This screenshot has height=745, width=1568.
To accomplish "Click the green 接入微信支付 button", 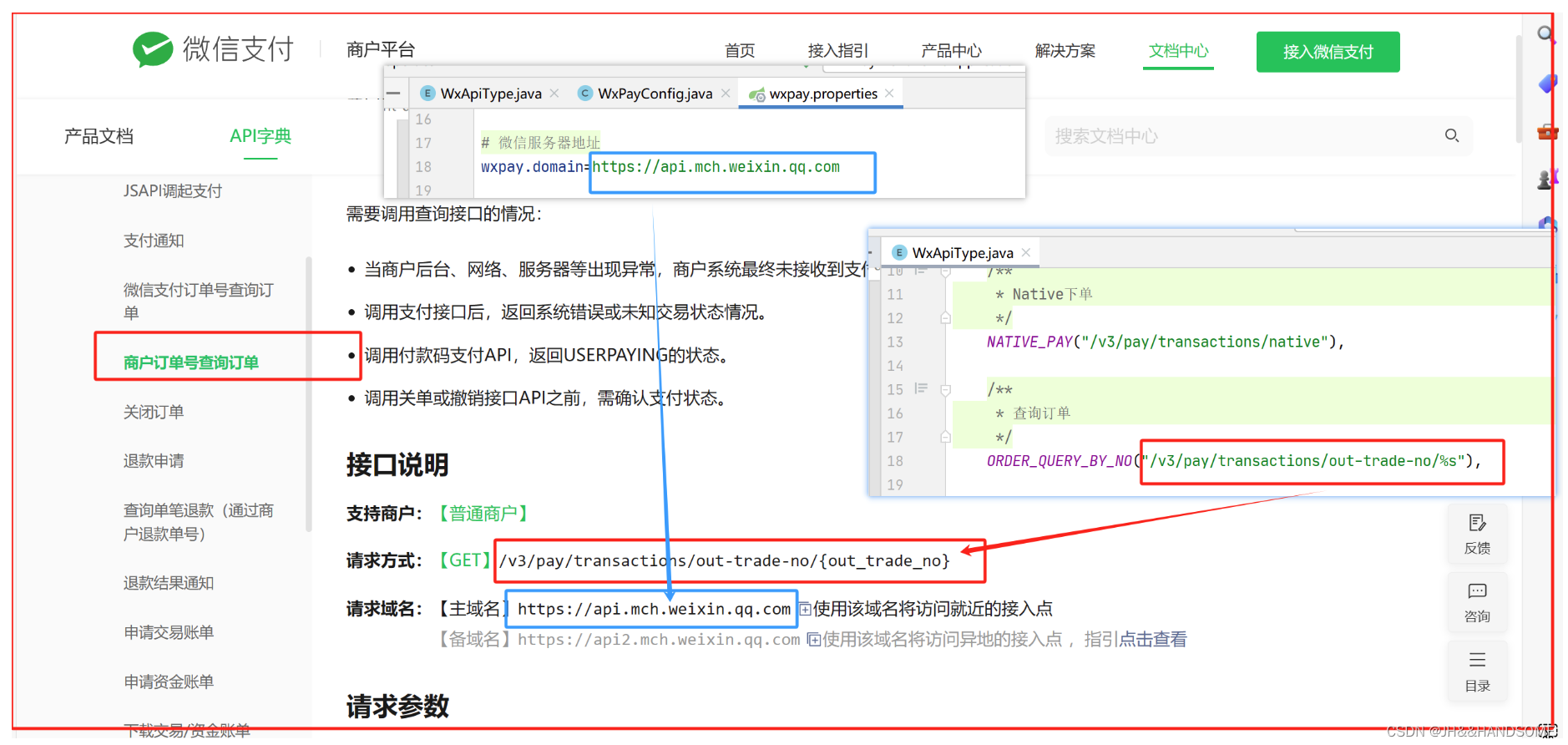I will 1328,52.
